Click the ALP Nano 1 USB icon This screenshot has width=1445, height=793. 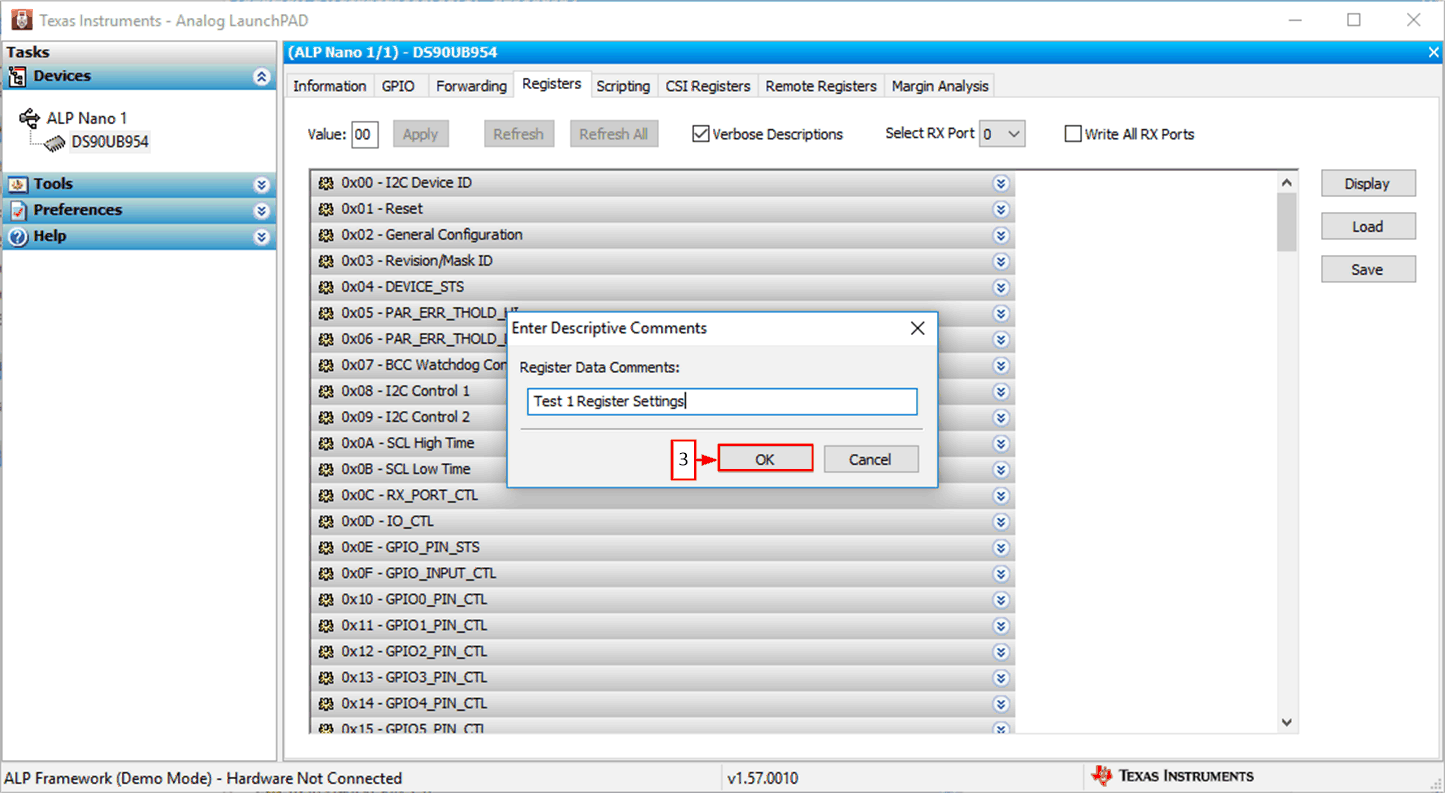(x=30, y=118)
